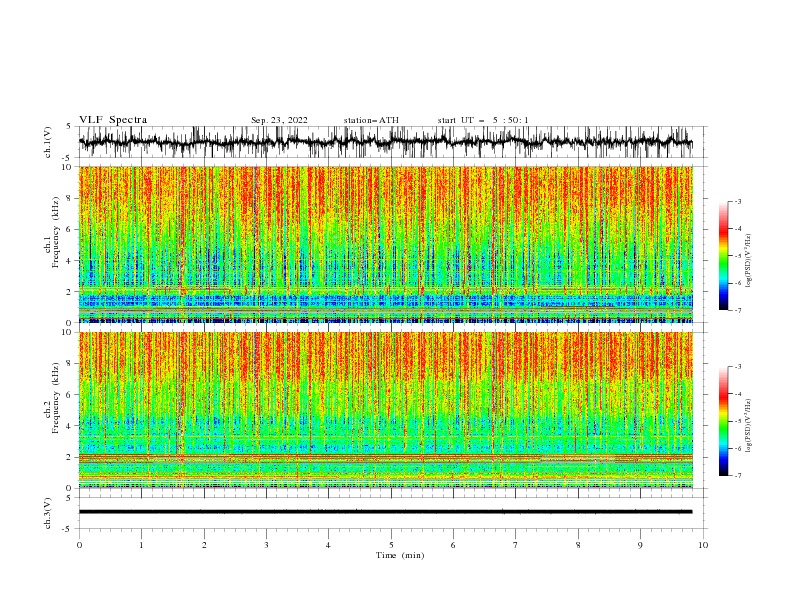Click the -5 tick on ch.1(V) axis
This screenshot has height=612, width=792.
click(67, 158)
